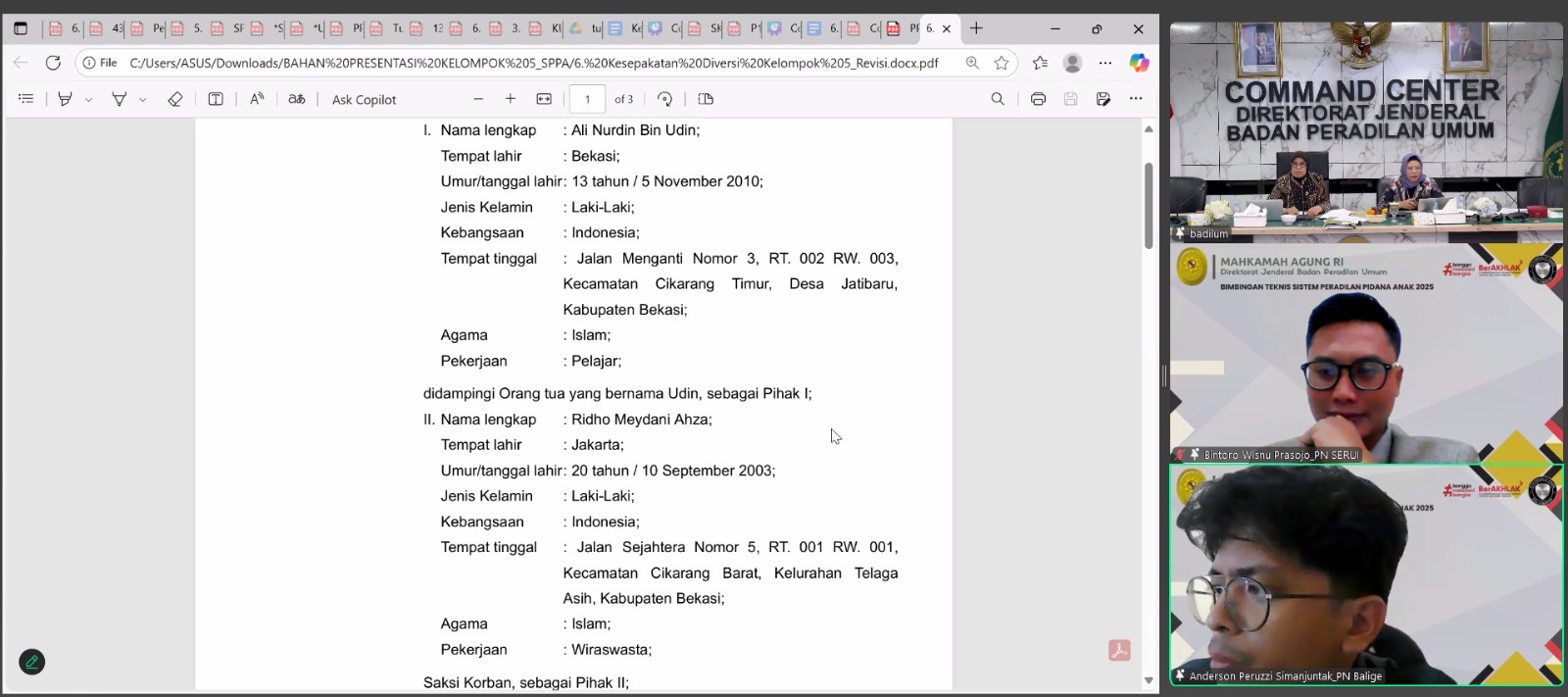Viewport: 1568px width, 697px height.
Task: Fit PDF to page width
Action: [544, 99]
